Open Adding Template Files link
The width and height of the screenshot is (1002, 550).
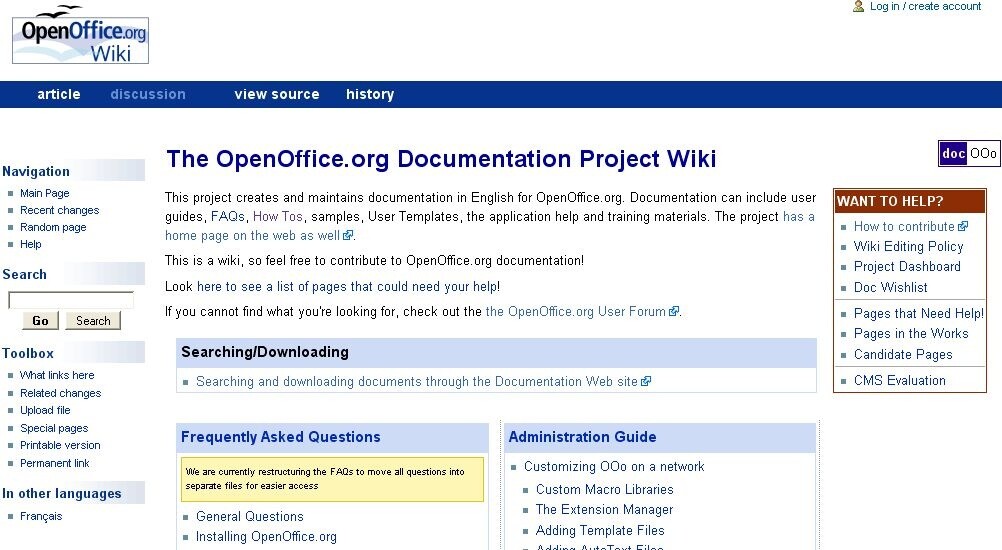[600, 530]
